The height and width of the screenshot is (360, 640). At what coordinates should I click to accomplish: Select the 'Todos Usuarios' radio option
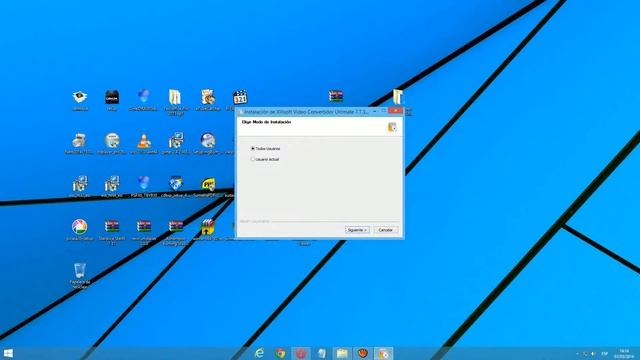click(x=265, y=149)
